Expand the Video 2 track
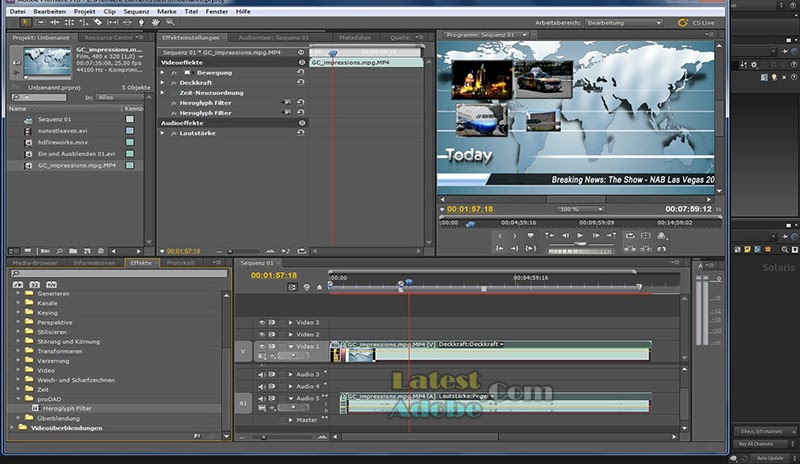This screenshot has height=464, width=800. tap(291, 334)
